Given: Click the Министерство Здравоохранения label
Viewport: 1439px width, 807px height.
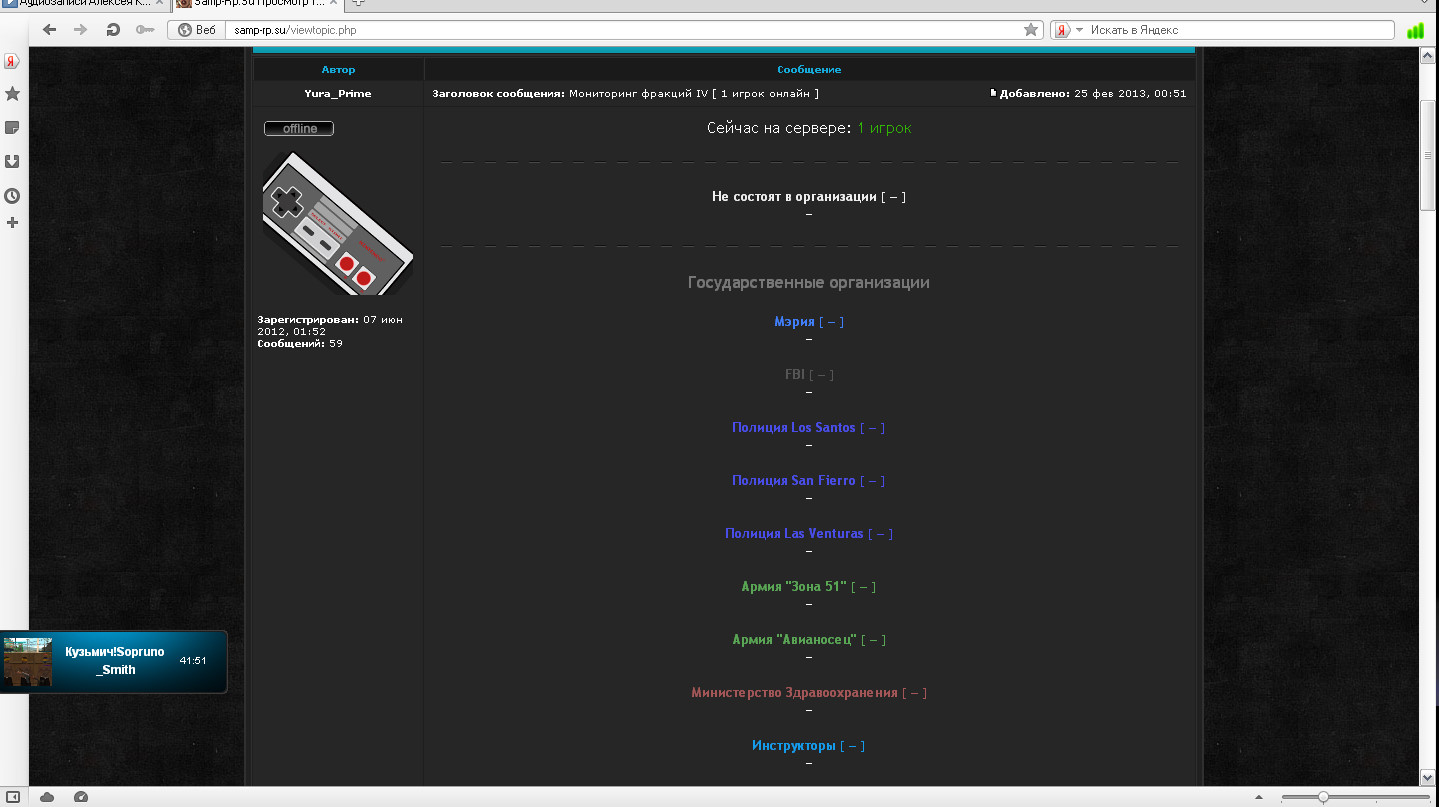Looking at the screenshot, I should [x=795, y=693].
